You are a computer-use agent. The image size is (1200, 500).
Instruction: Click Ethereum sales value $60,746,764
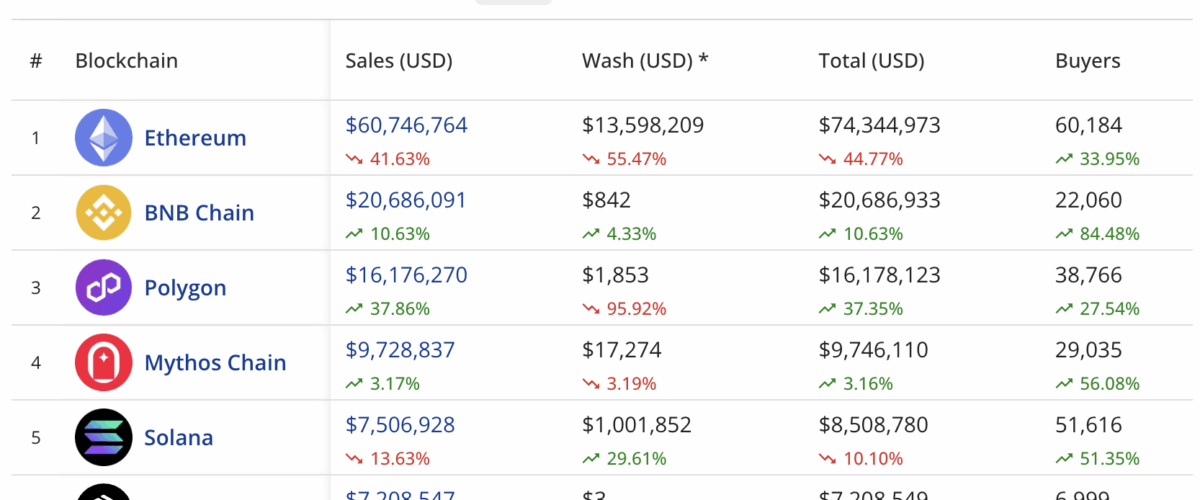[406, 126]
